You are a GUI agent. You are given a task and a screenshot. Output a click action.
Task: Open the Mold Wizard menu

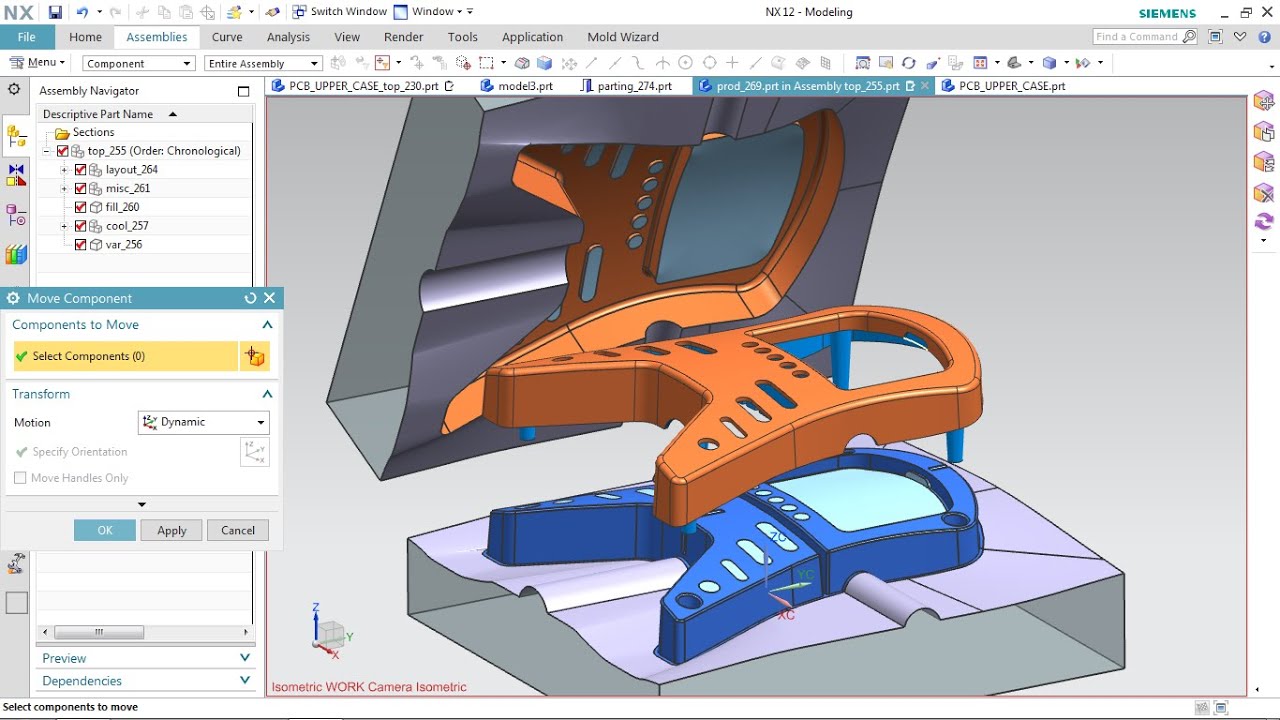[622, 37]
